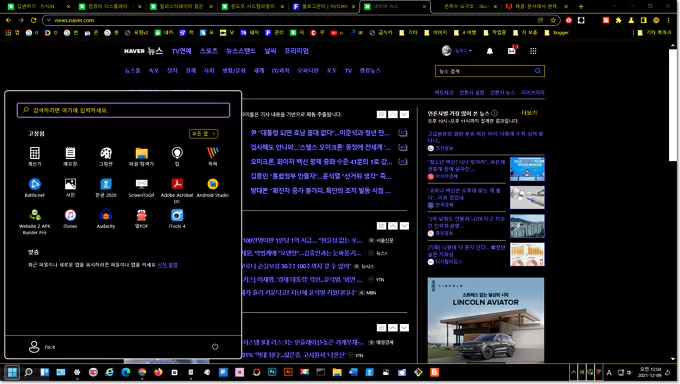The image size is (680, 384).
Task: Launch Adobe Acrobat DC
Action: pos(177,190)
